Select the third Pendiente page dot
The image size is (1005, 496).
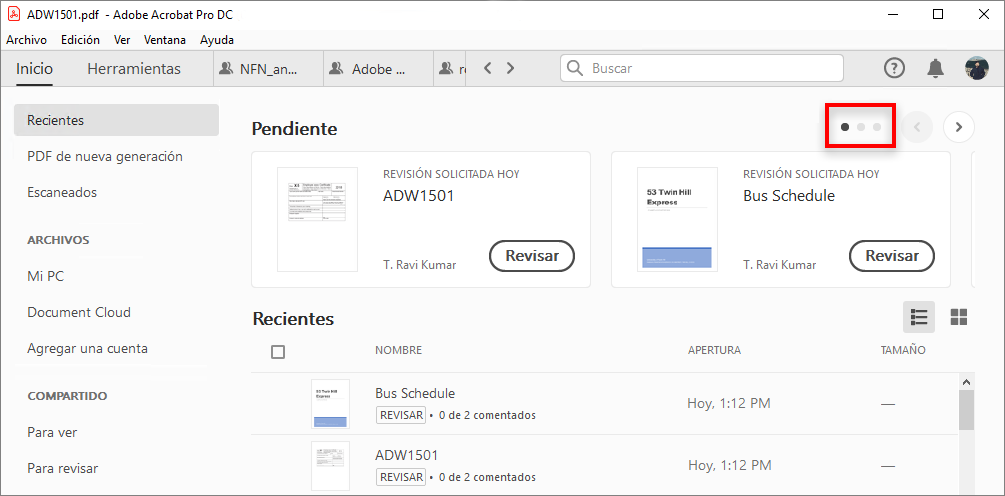click(876, 127)
